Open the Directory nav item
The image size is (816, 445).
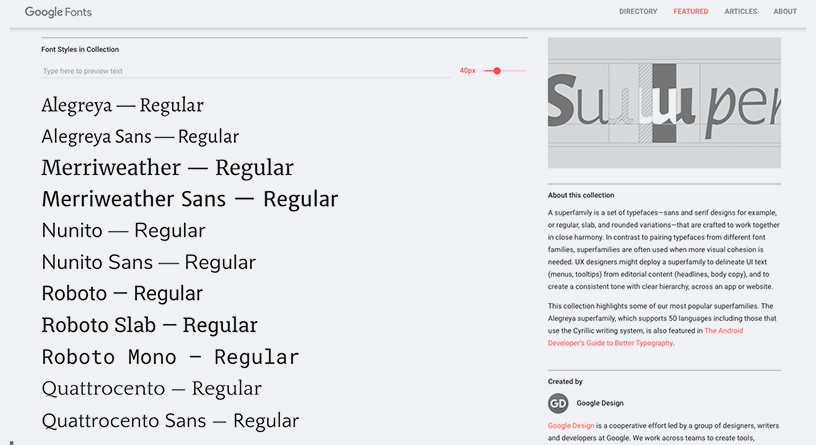pos(638,11)
